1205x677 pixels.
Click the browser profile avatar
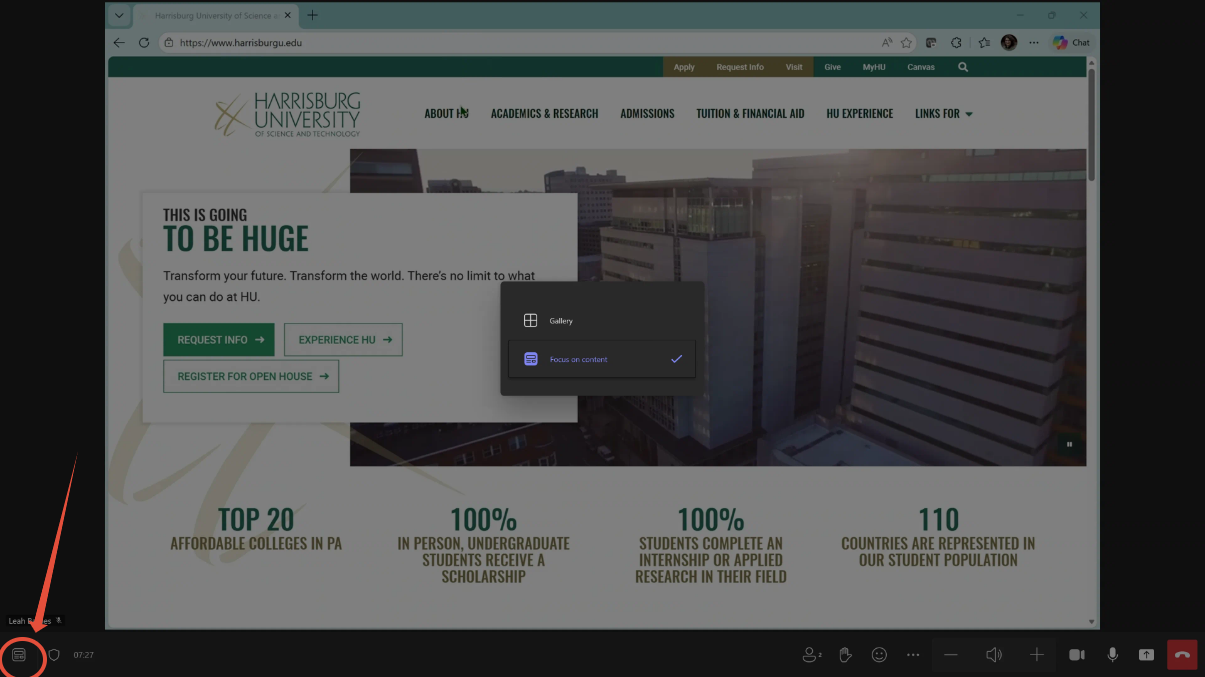point(1008,43)
